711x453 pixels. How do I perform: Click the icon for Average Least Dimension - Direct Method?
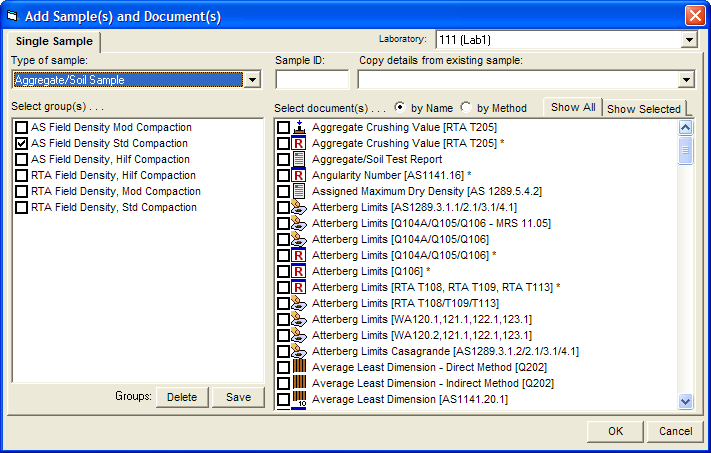[x=298, y=368]
